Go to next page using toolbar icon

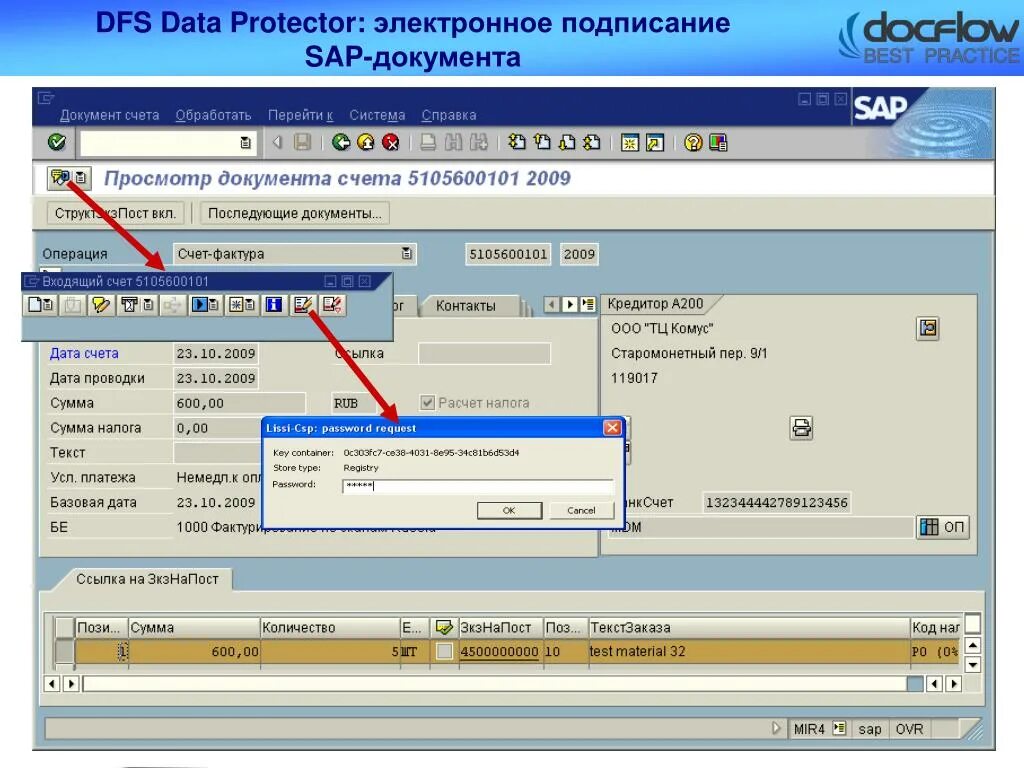(x=567, y=142)
